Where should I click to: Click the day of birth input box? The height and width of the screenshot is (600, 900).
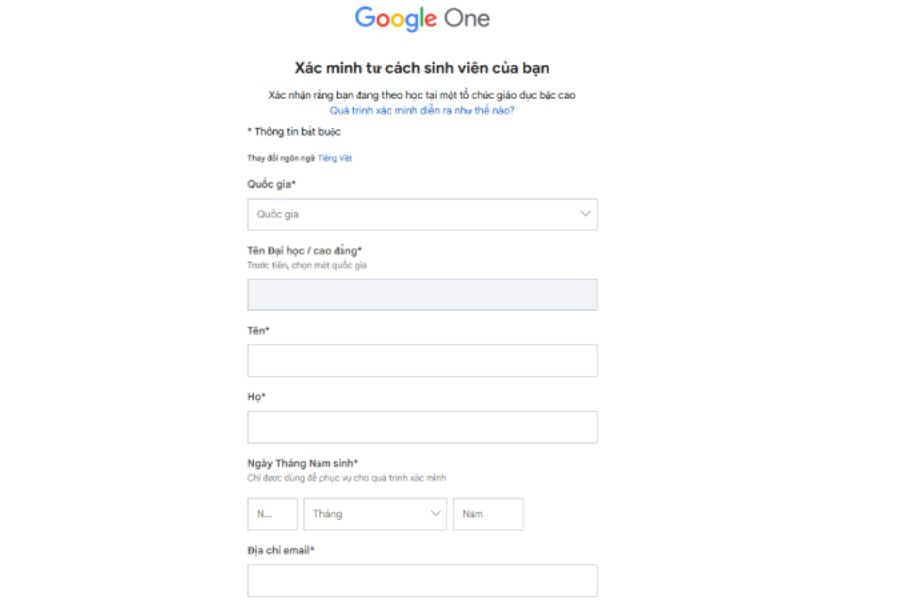pos(272,514)
